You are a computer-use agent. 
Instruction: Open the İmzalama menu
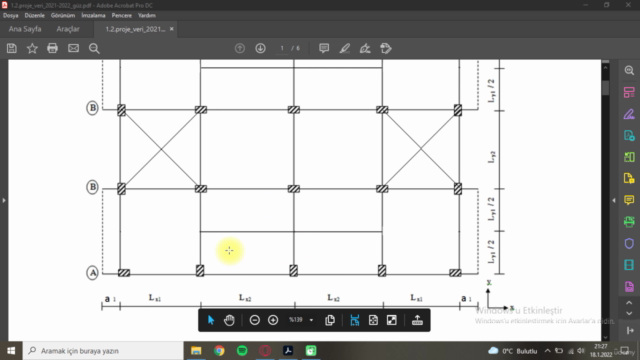pos(93,16)
